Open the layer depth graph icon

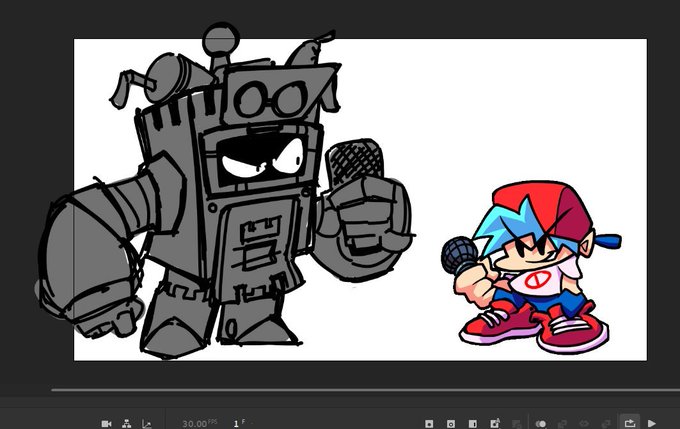147,423
